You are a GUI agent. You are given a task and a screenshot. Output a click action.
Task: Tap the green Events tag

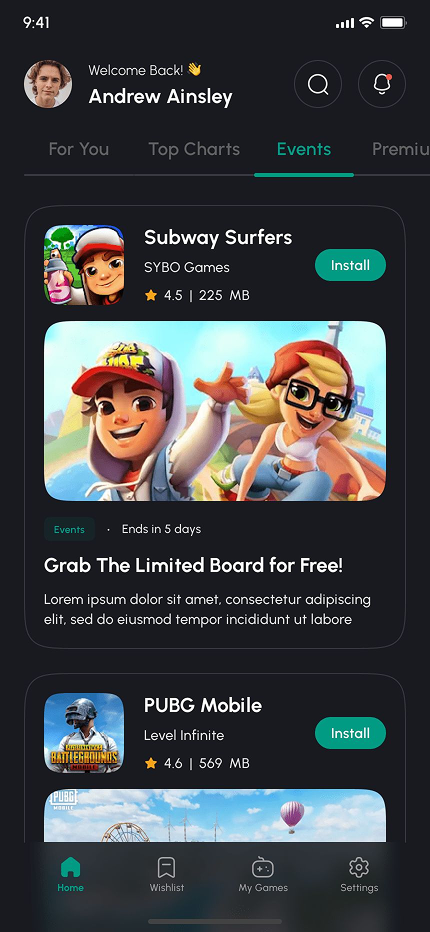70,529
